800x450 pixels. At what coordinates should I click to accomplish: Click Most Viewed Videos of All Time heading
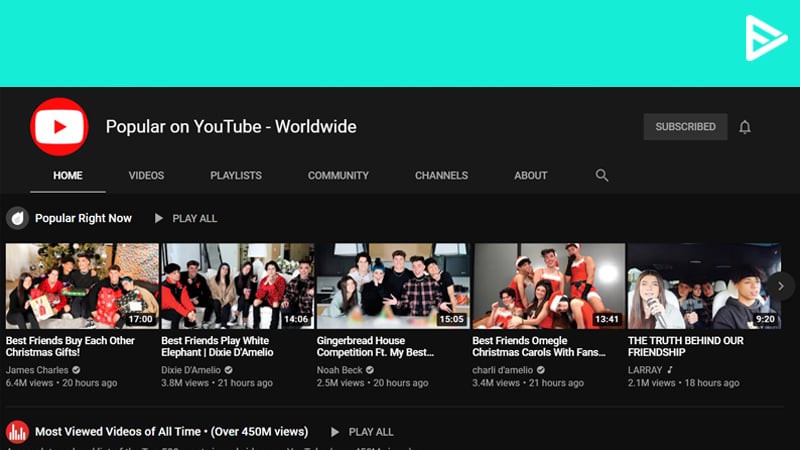[171, 432]
